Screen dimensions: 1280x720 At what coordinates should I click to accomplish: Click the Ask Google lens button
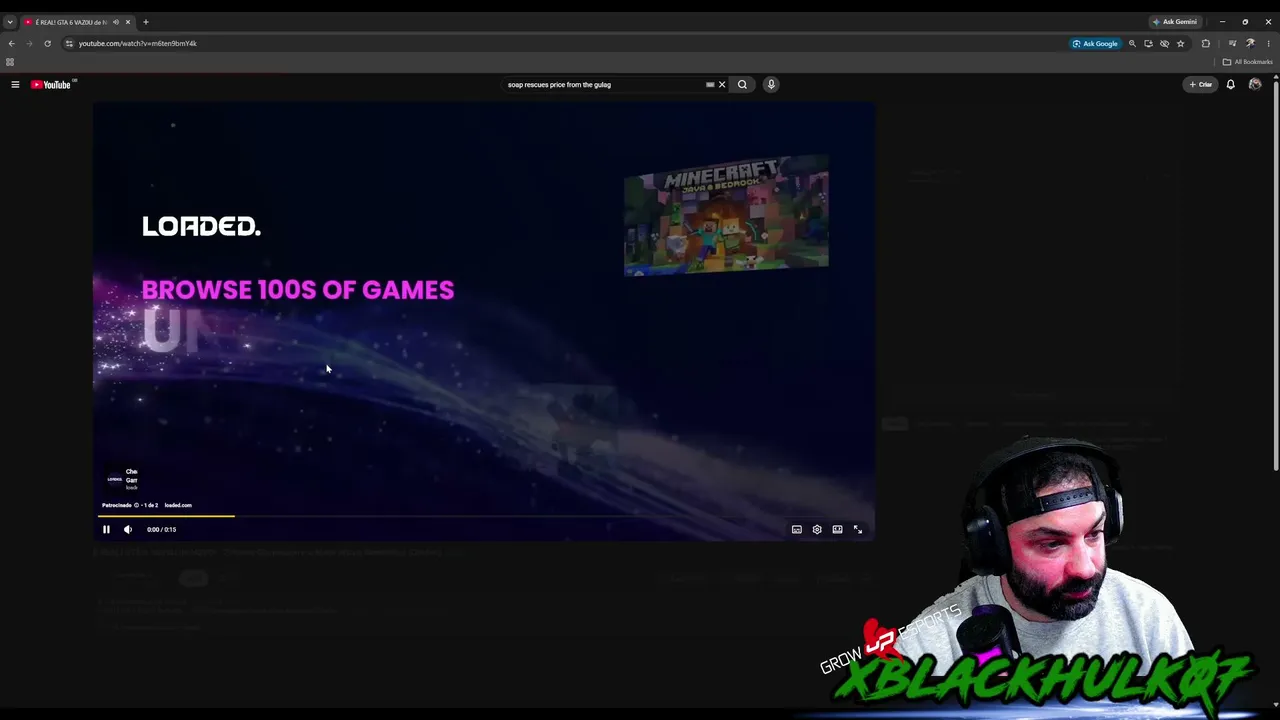click(1095, 43)
